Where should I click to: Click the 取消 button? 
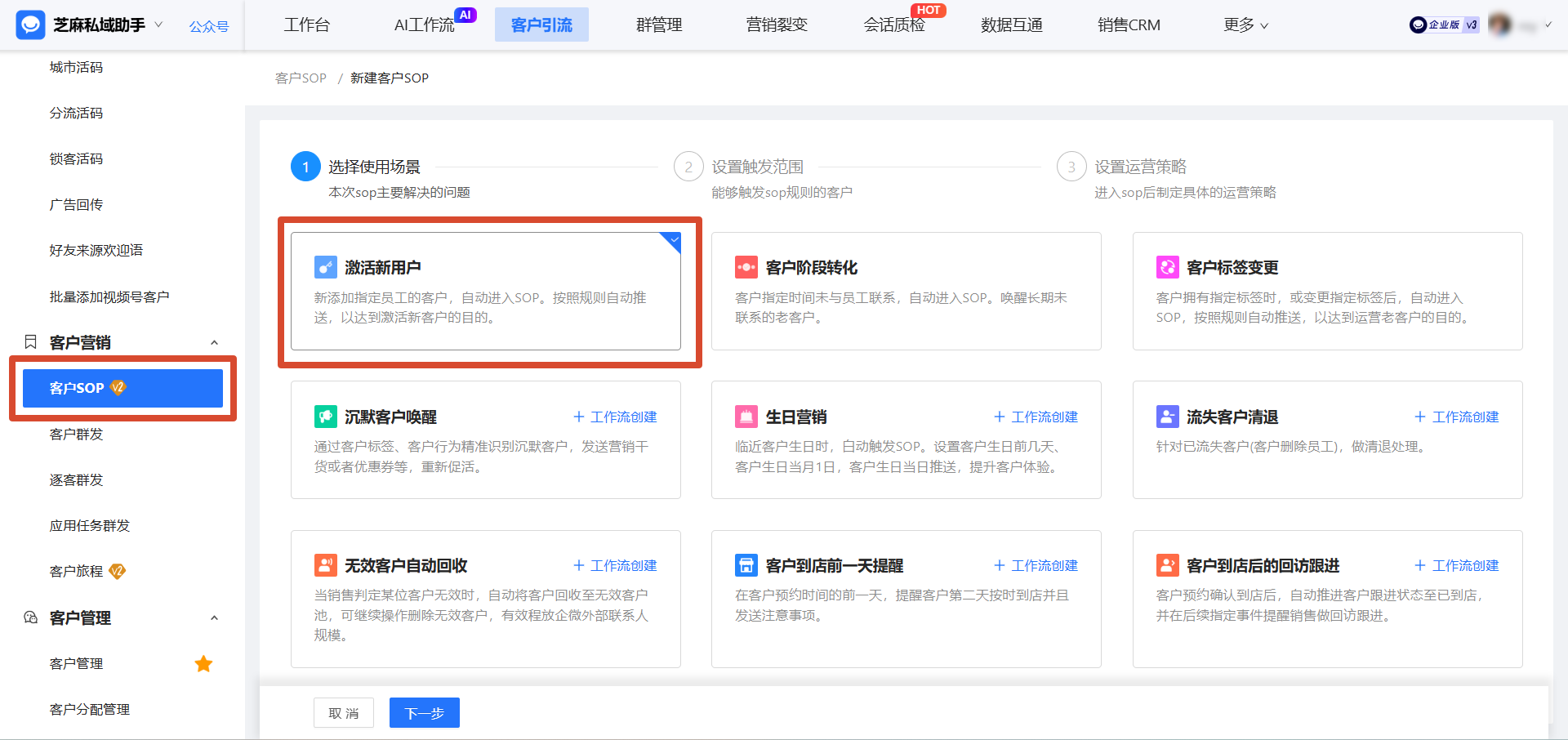[344, 713]
